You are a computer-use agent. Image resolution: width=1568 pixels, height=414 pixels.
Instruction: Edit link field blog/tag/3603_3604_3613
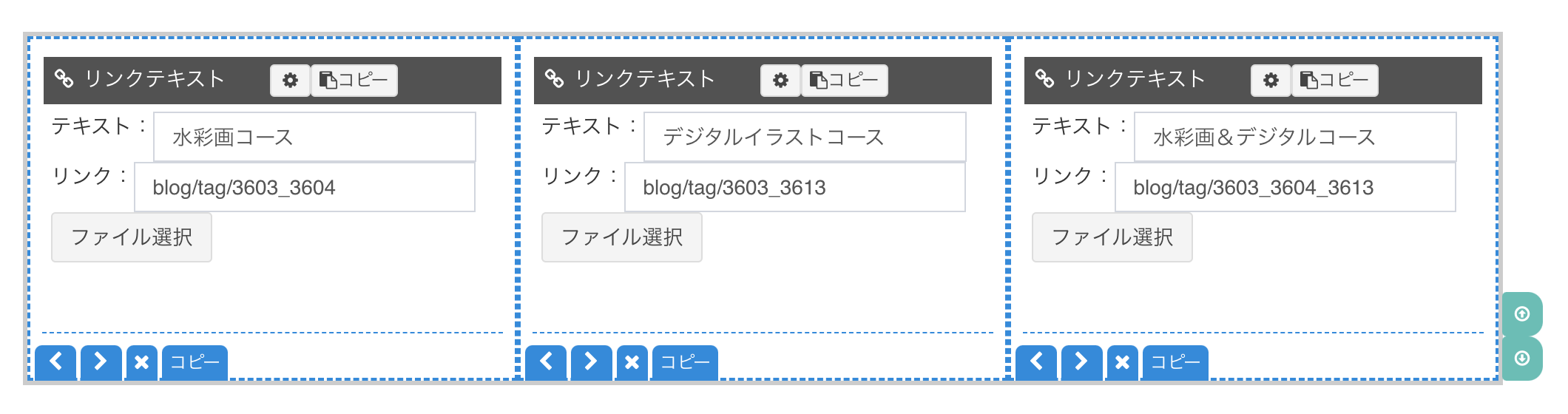(x=1285, y=187)
